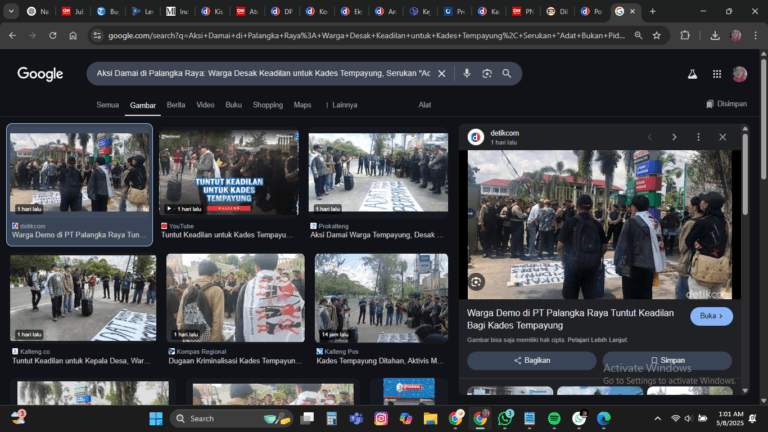Switch to the Video tab
The width and height of the screenshot is (768, 432).
[205, 105]
